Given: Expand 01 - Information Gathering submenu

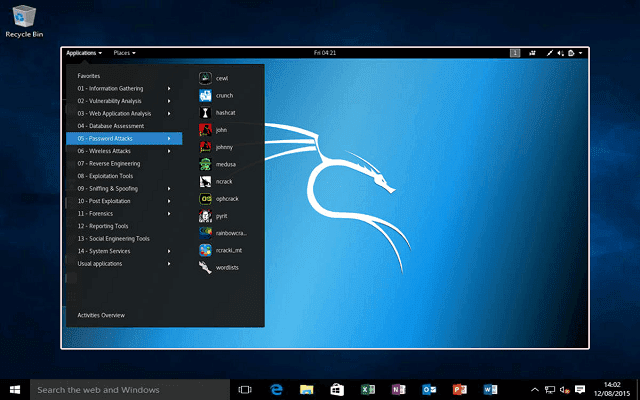Looking at the screenshot, I should 124,89.
